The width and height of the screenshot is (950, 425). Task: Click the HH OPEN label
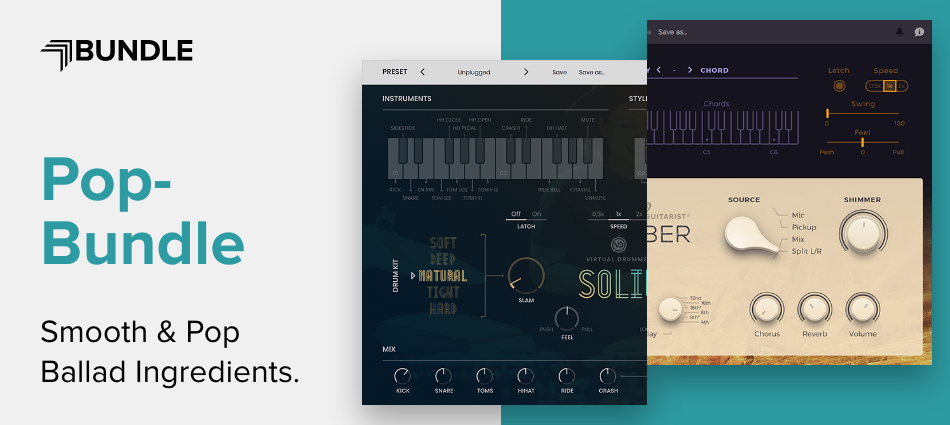[480, 120]
